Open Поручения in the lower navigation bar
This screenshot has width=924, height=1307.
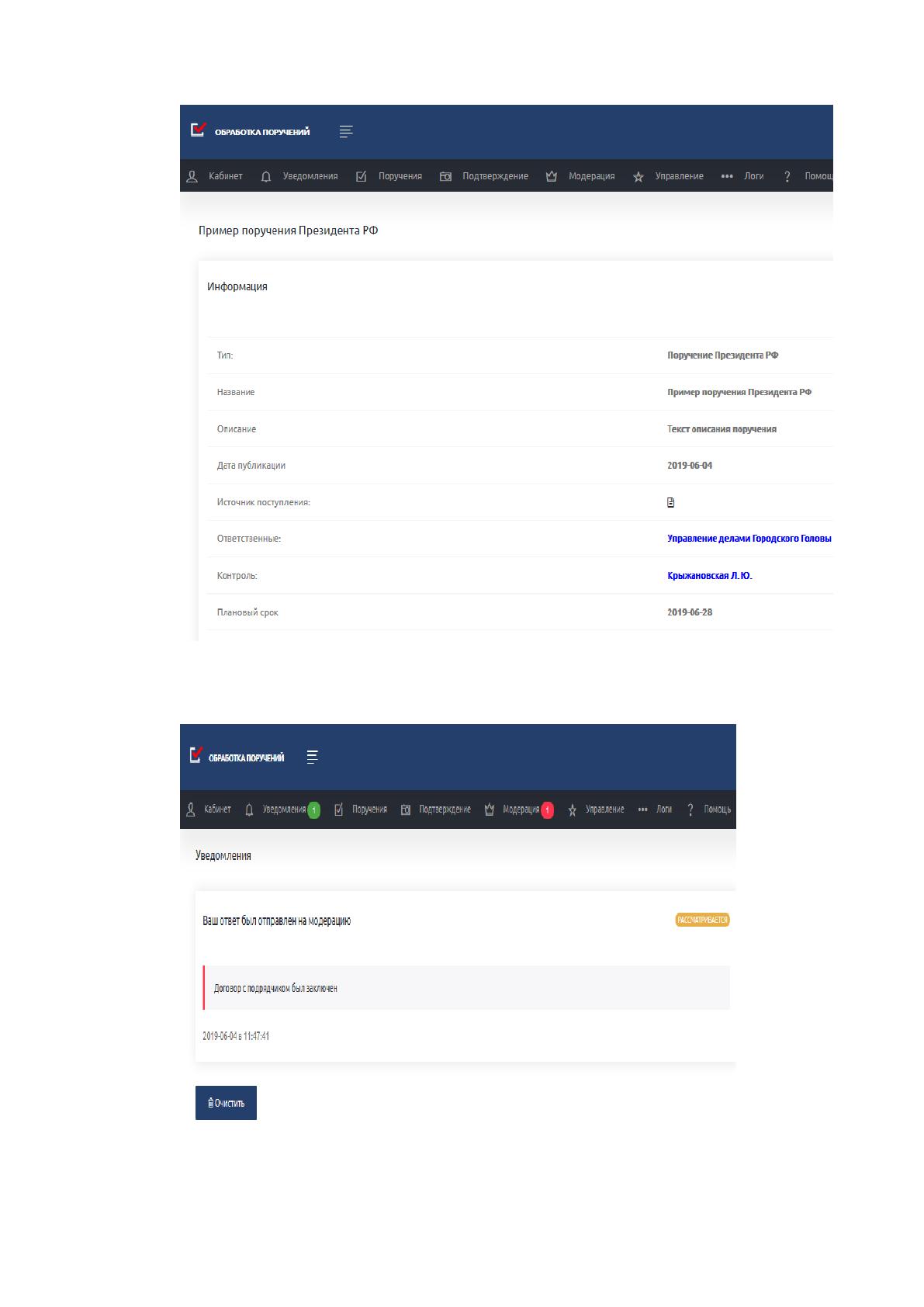361,809
